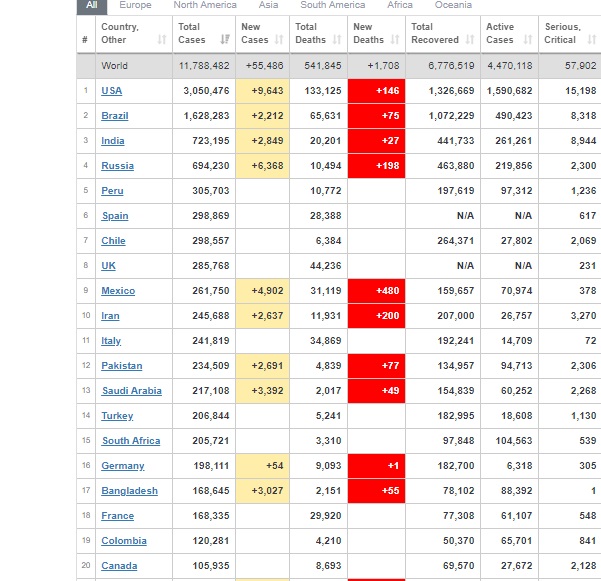
Task: Click the World row label
Action: click(x=114, y=66)
